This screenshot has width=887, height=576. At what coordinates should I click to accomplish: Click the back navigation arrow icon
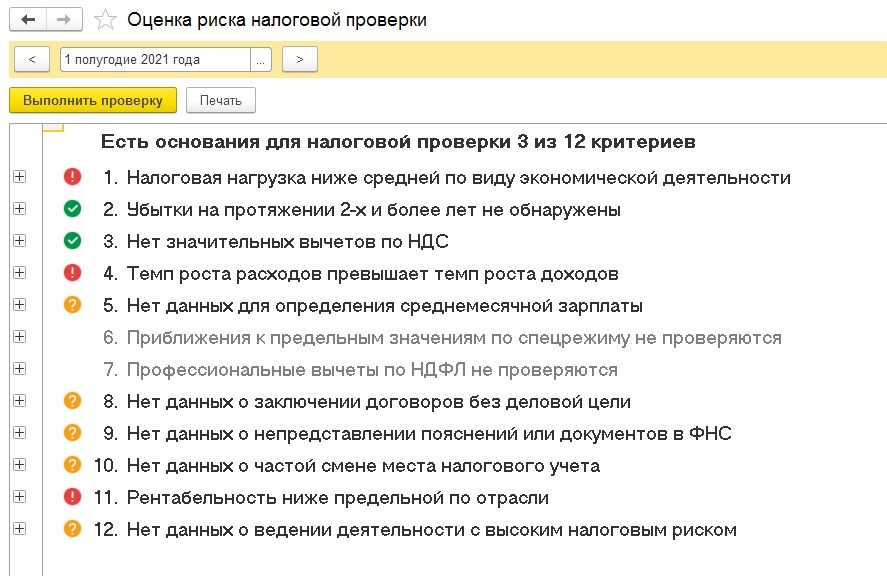pyautogui.click(x=28, y=20)
